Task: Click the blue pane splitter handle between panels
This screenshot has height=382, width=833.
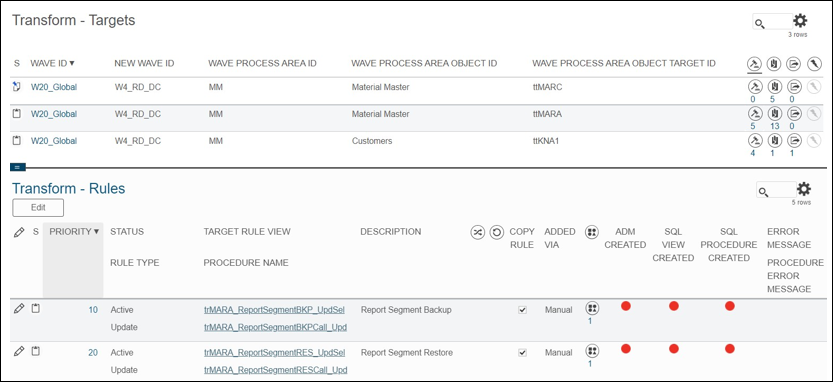Action: coord(18,167)
